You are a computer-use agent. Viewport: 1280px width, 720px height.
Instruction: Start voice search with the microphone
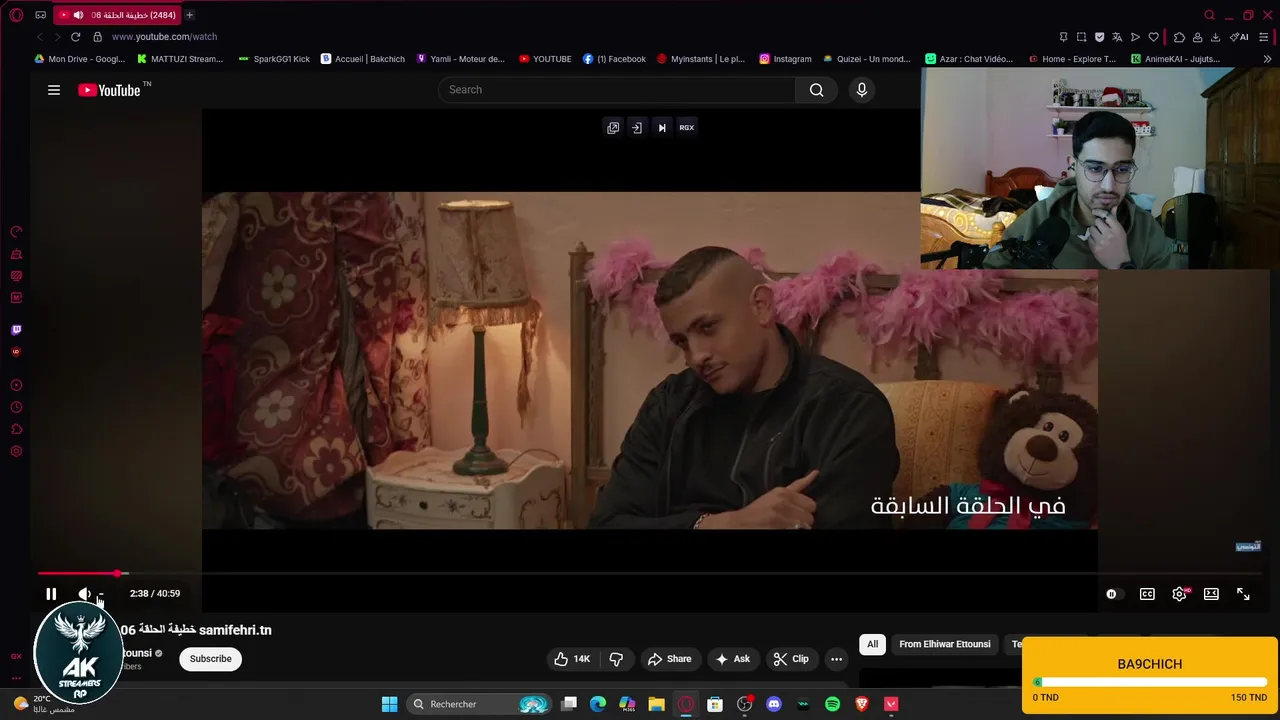[862, 90]
